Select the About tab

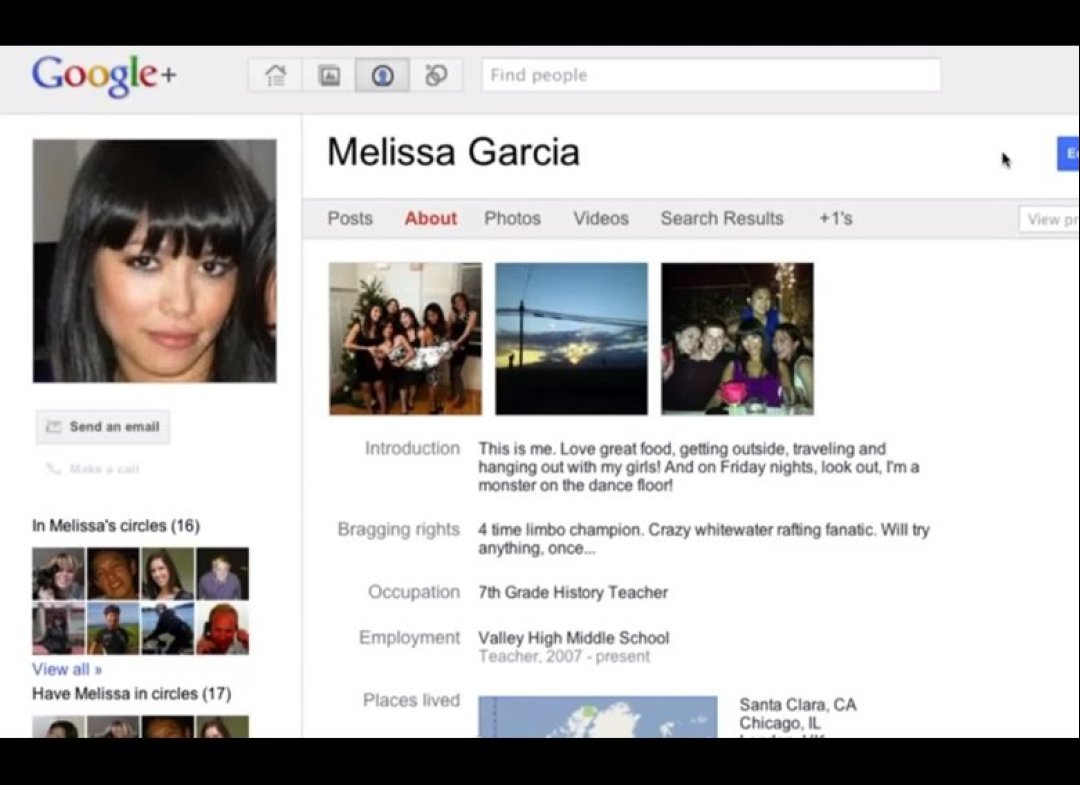pos(430,218)
